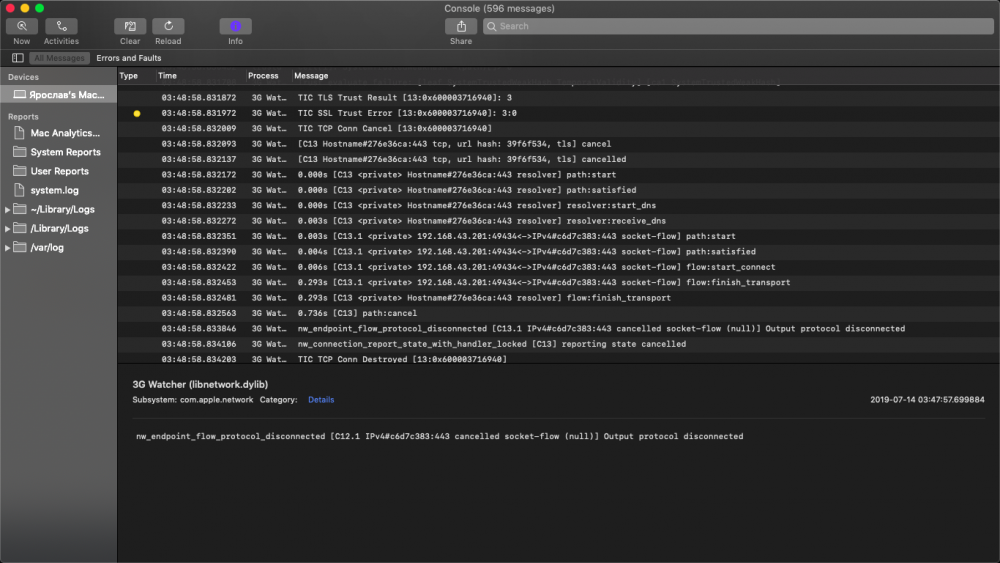Switch to Errors and Faults filter
The width and height of the screenshot is (1000, 563).
click(128, 58)
